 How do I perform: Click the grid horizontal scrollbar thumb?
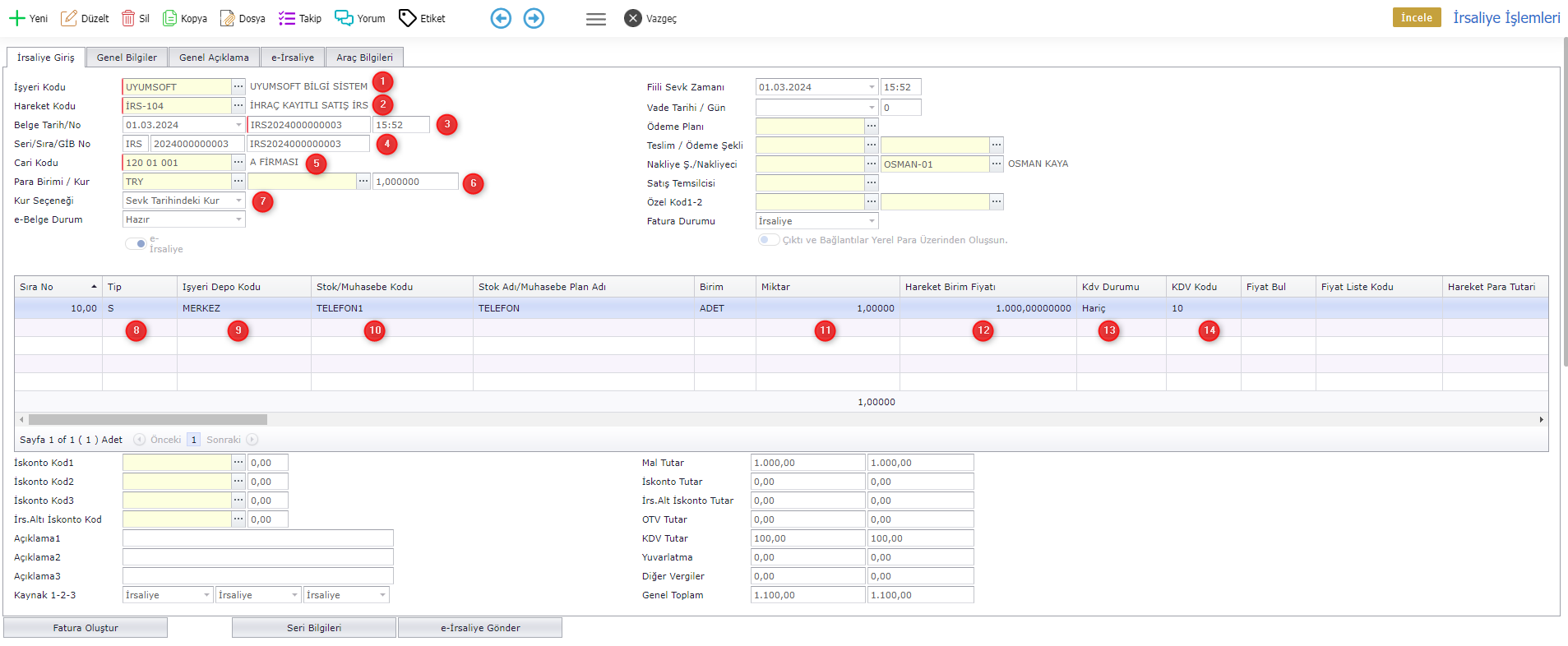pyautogui.click(x=148, y=419)
